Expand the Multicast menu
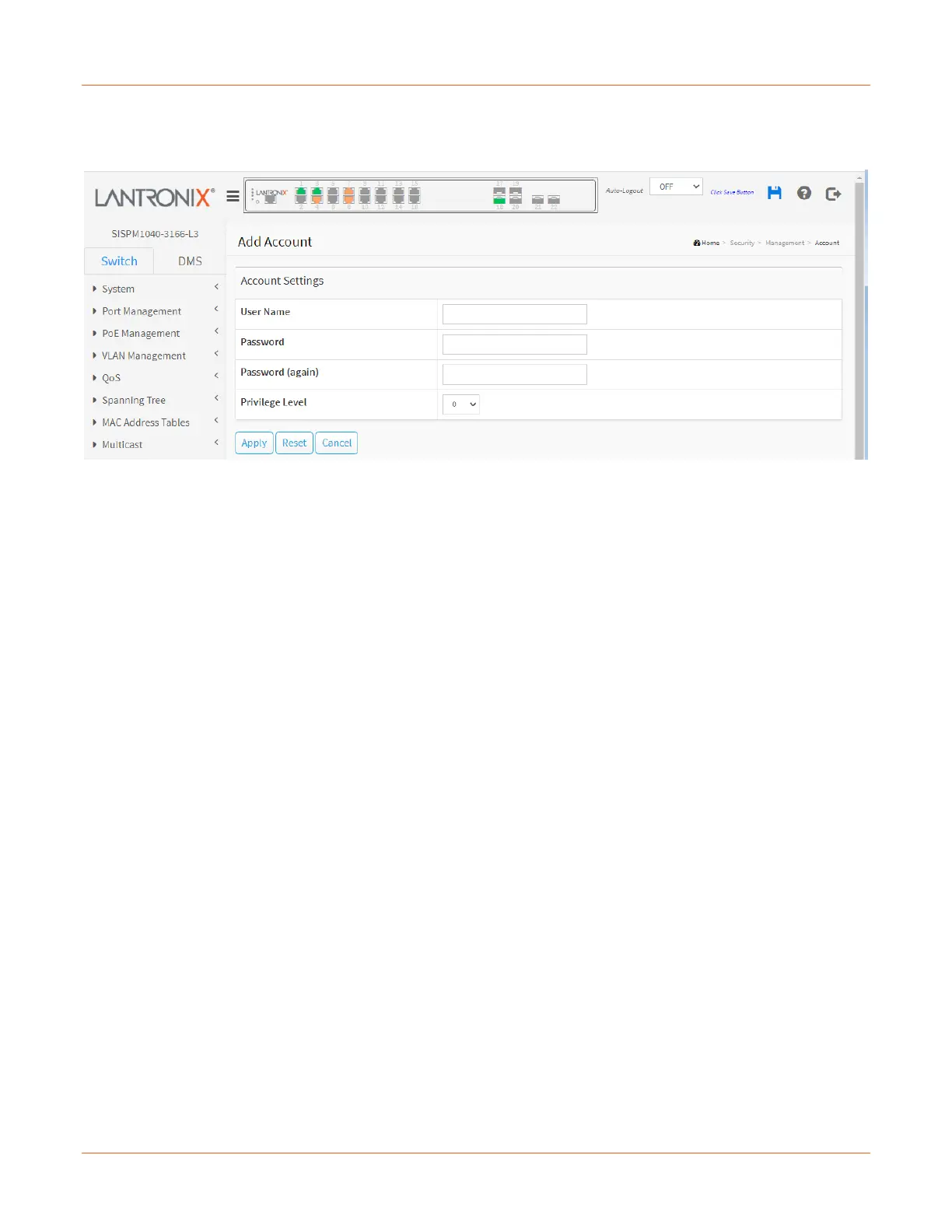The width and height of the screenshot is (952, 1232). point(156,445)
